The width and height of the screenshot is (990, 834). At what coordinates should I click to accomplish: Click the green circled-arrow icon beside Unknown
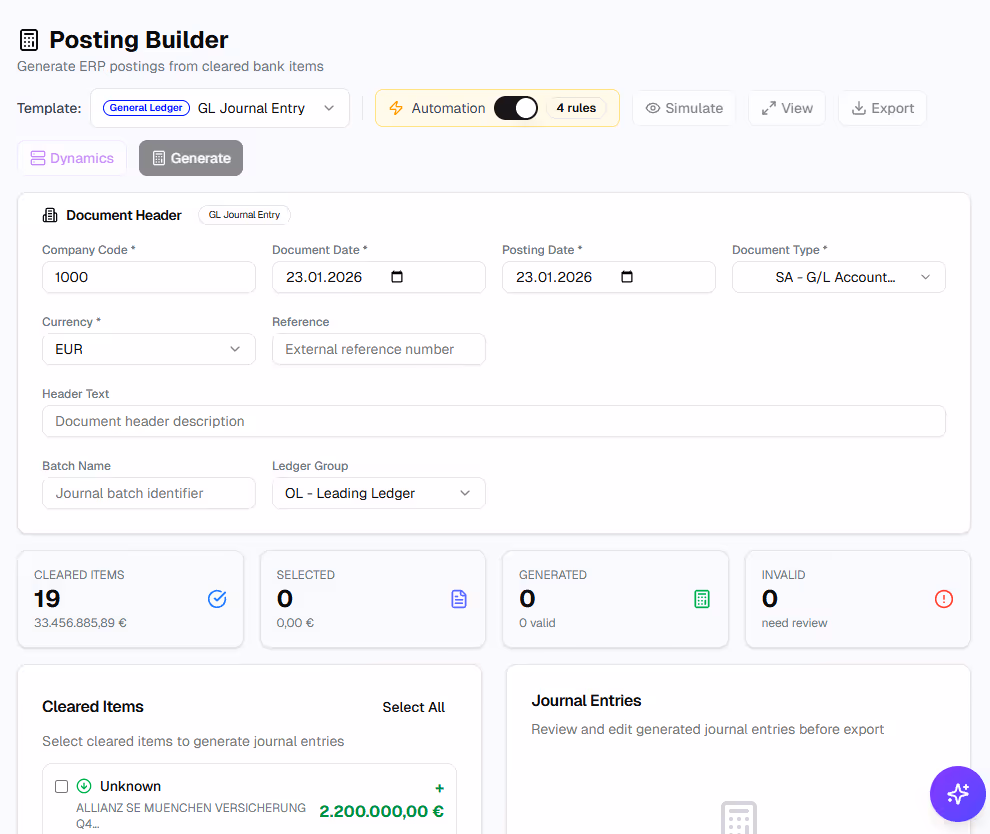click(84, 786)
